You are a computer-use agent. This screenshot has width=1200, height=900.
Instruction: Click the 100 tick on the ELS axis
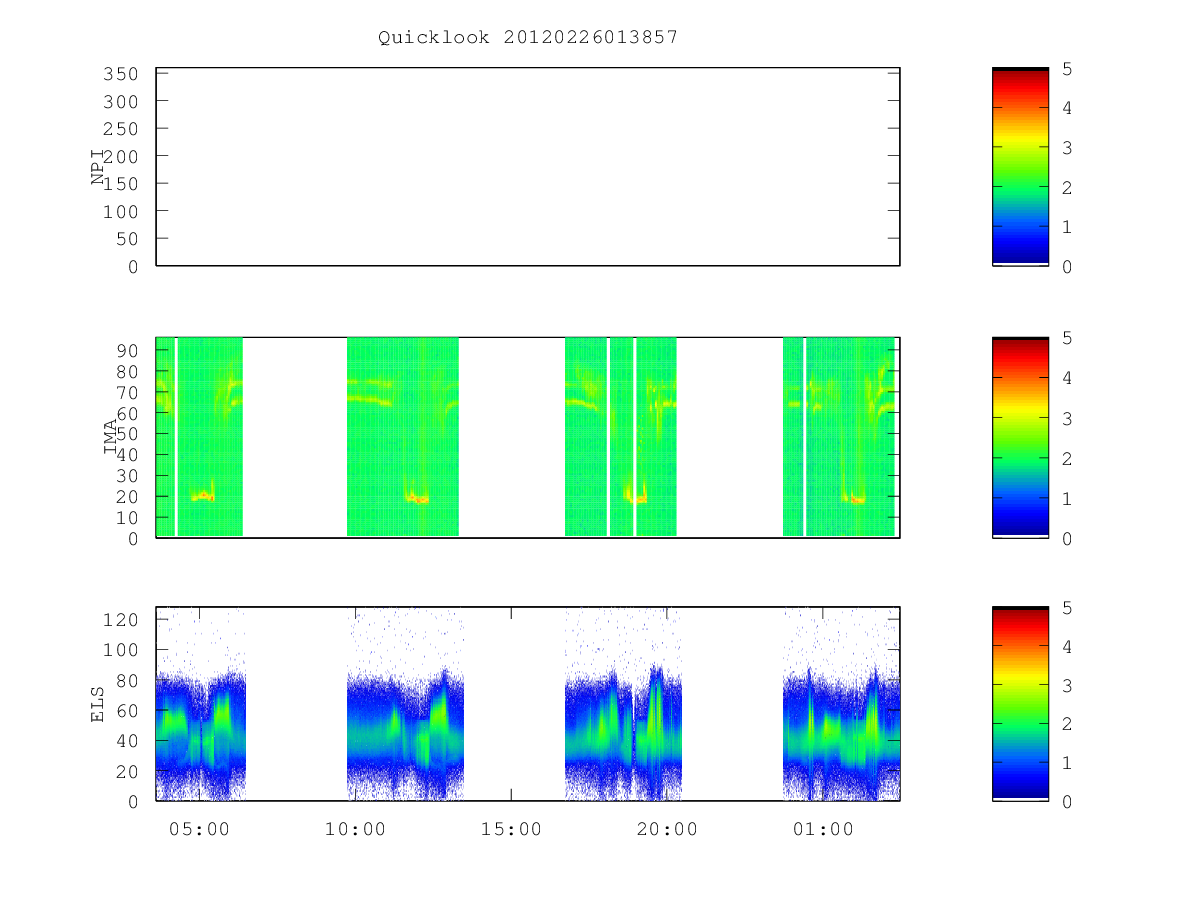pos(120,650)
